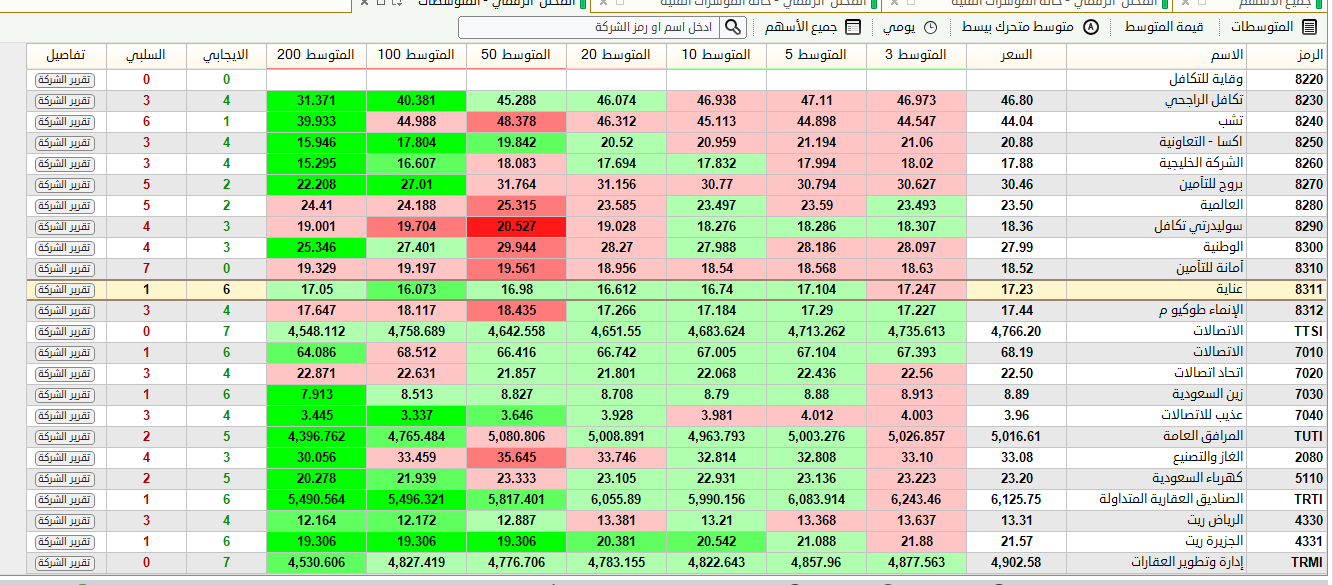Click the green 64.086 cell for الاتصالات
Screen dimensions: 1333x585
(x=316, y=352)
